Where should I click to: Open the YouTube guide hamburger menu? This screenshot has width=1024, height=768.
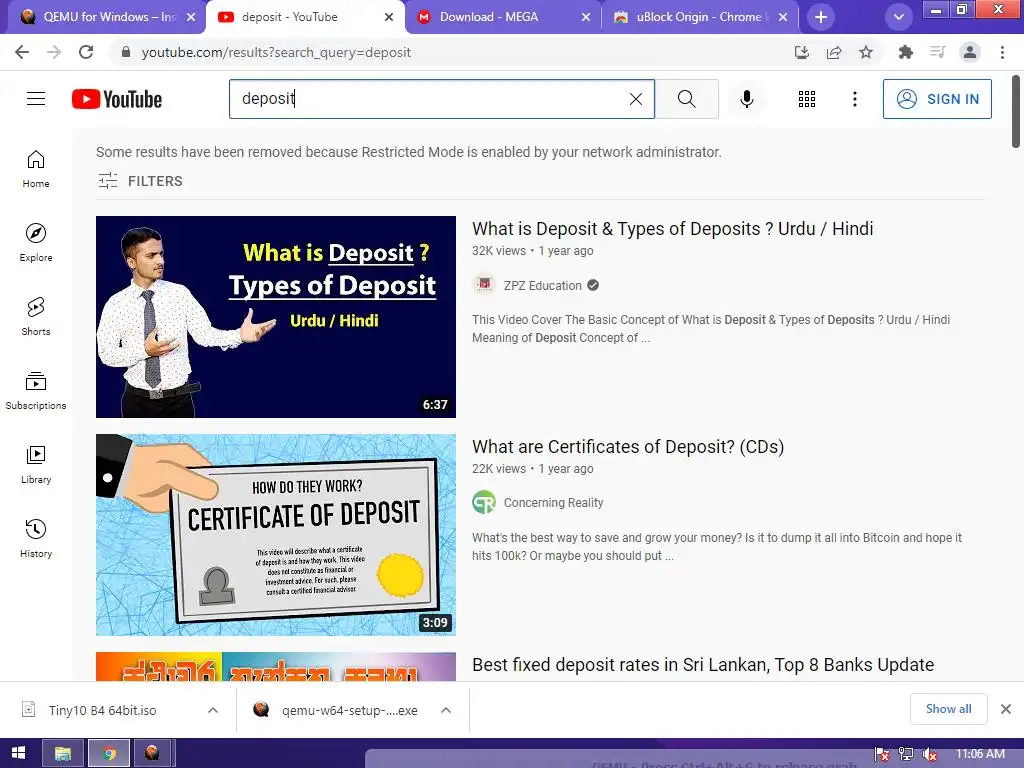36,99
